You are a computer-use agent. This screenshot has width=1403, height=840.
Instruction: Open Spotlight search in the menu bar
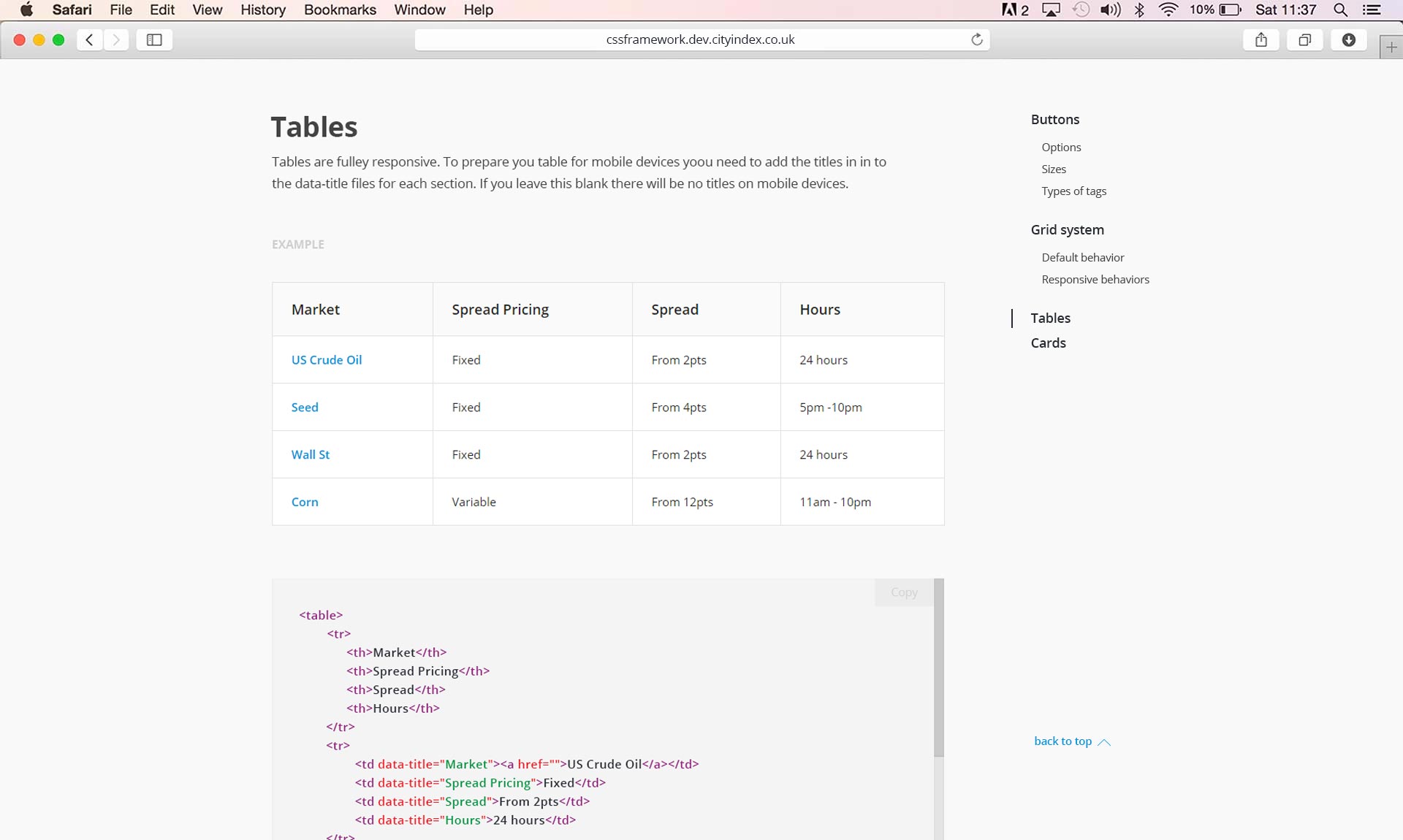click(x=1340, y=9)
